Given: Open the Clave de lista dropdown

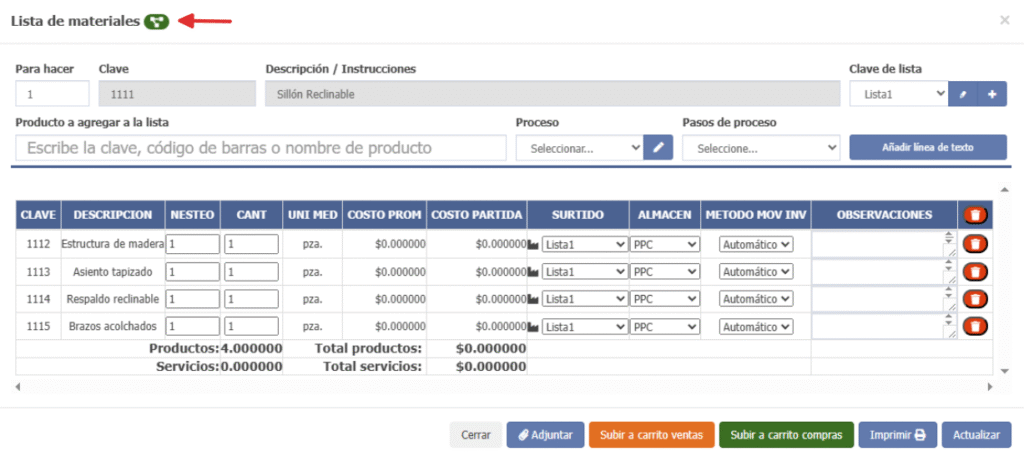Looking at the screenshot, I should [x=899, y=94].
